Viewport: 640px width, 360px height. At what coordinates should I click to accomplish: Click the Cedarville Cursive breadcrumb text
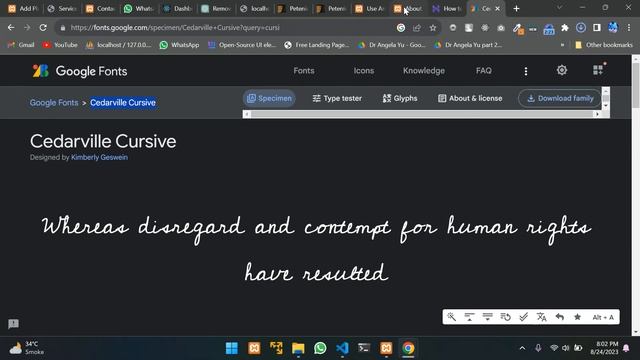click(123, 102)
